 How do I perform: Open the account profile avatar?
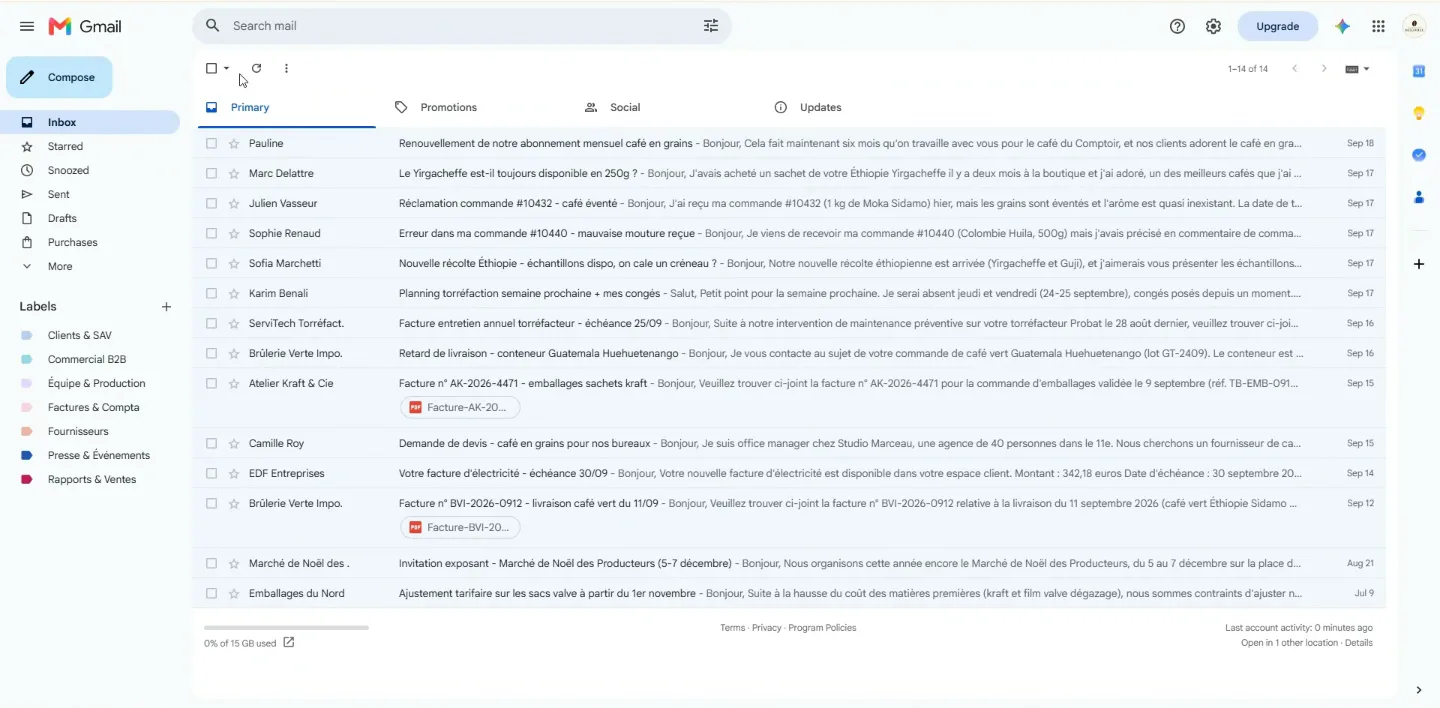click(x=1414, y=26)
